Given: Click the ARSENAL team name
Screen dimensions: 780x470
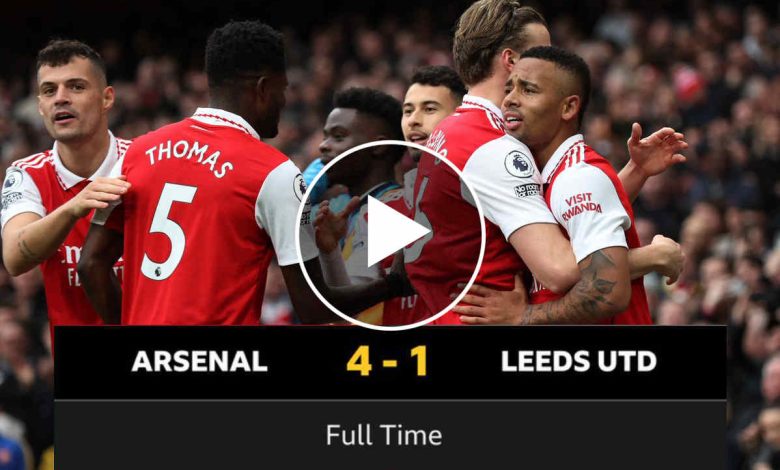Looking at the screenshot, I should click(x=199, y=362).
